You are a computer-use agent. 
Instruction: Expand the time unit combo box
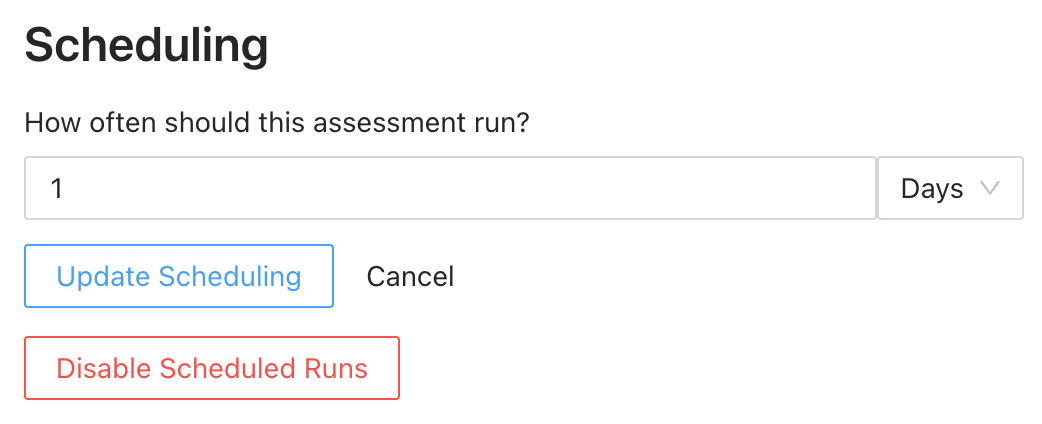click(x=950, y=188)
